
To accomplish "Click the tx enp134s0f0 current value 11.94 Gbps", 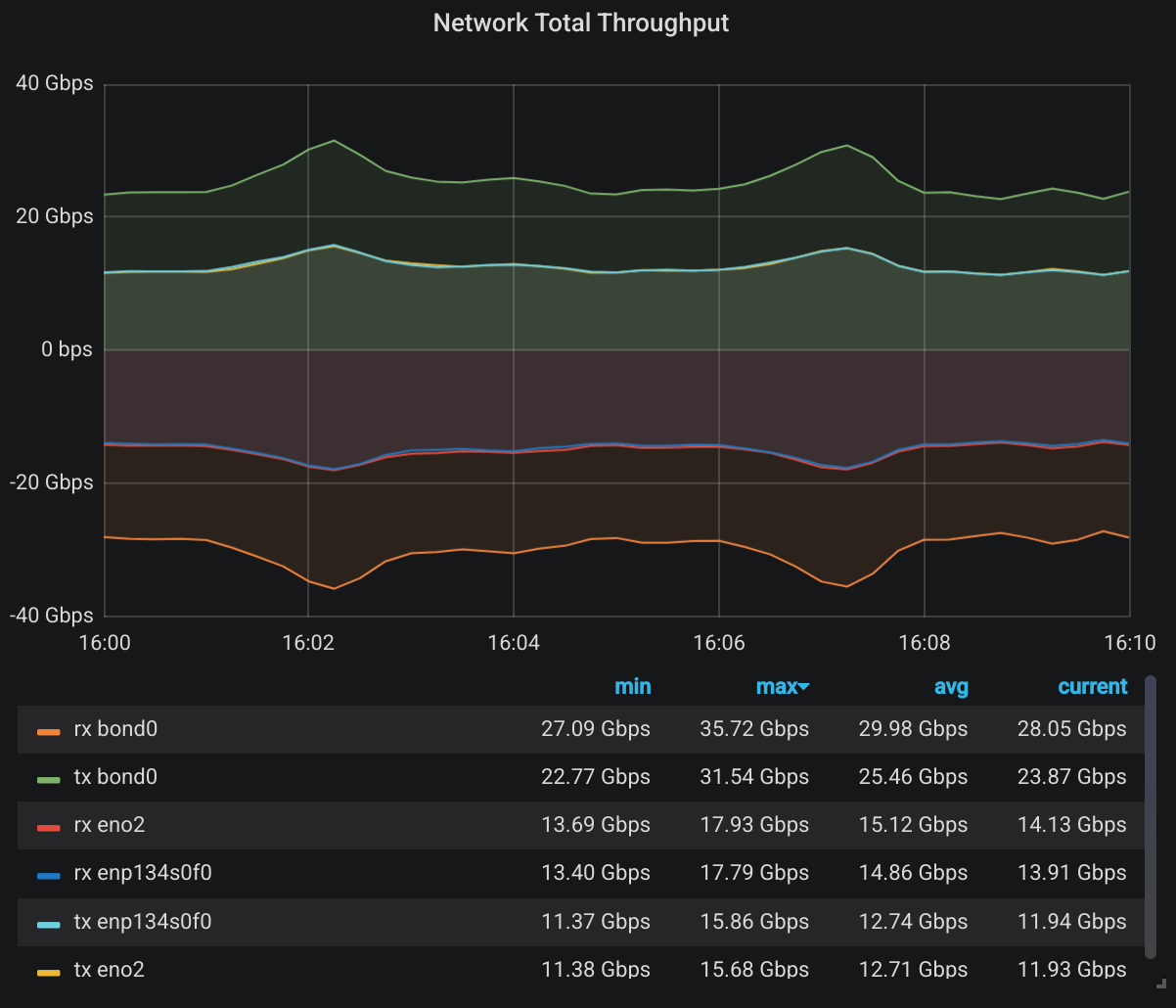I will point(1071,921).
